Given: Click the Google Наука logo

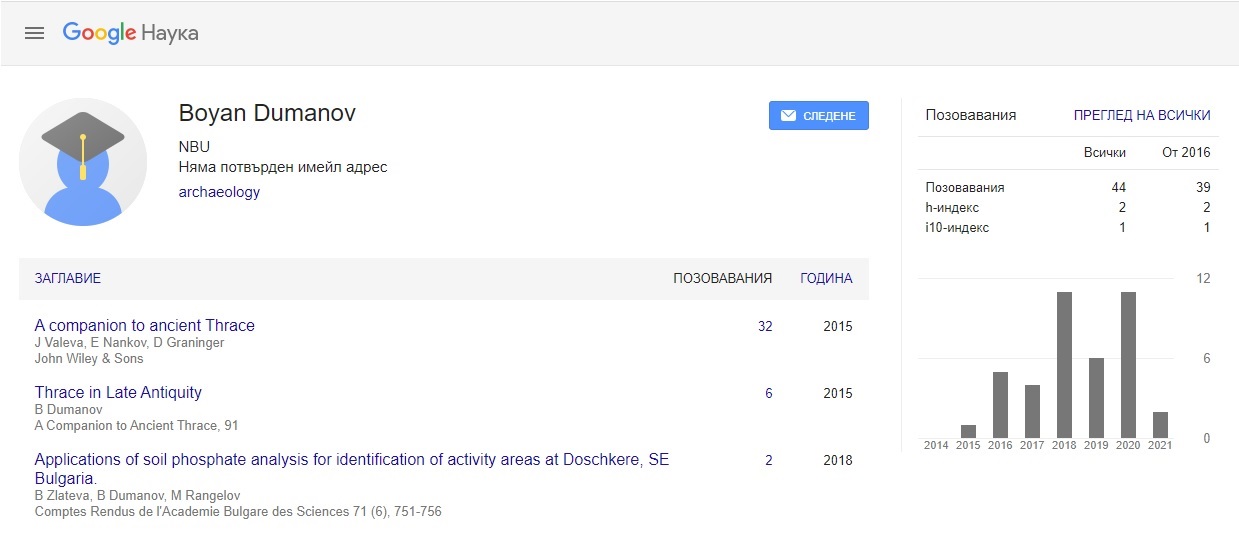Looking at the screenshot, I should pyautogui.click(x=130, y=33).
